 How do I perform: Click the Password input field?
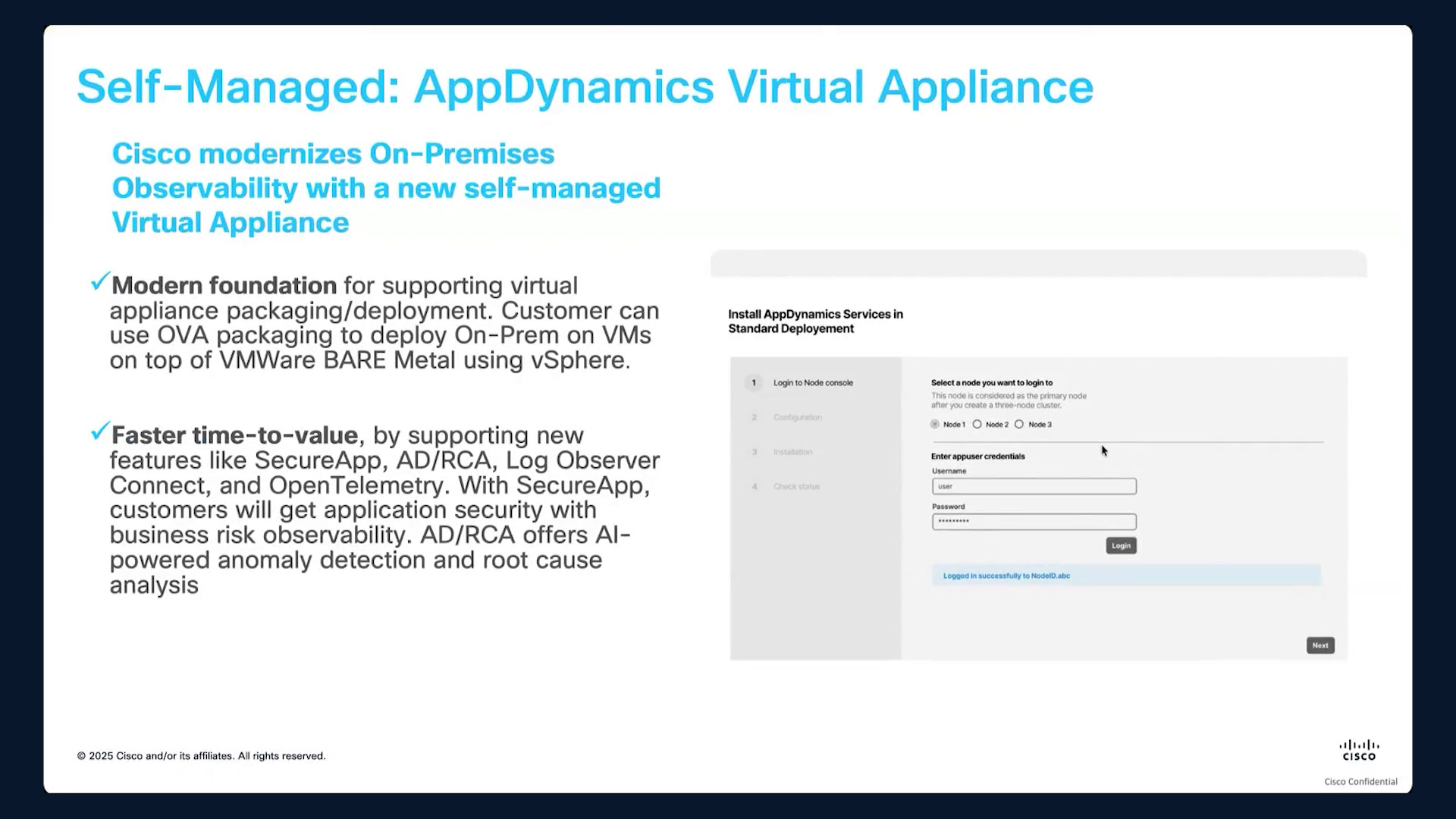tap(1034, 522)
